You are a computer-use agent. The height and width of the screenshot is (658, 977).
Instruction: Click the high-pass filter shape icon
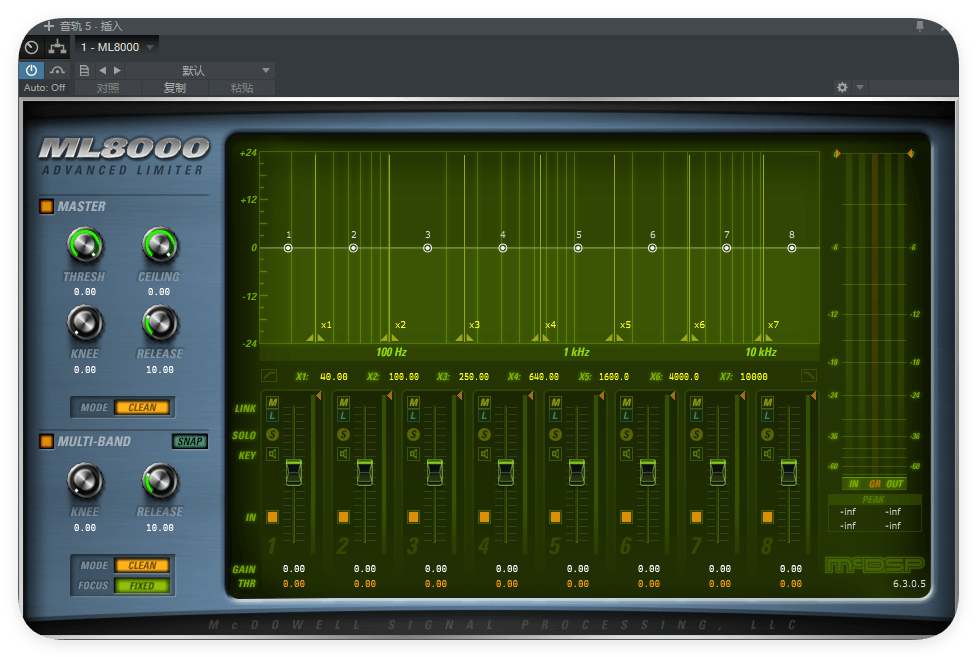269,376
